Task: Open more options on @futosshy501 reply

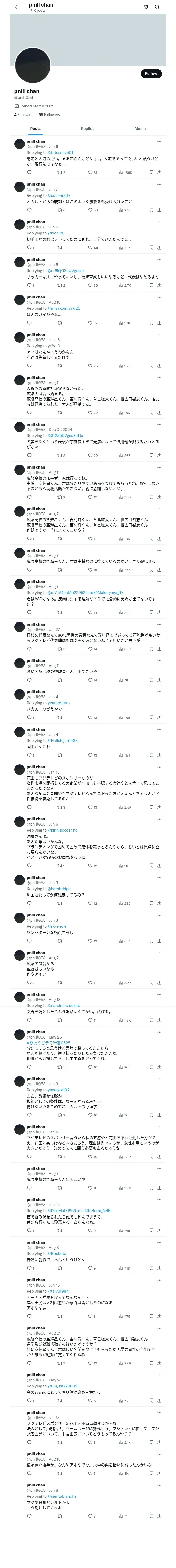Action: 159,141
